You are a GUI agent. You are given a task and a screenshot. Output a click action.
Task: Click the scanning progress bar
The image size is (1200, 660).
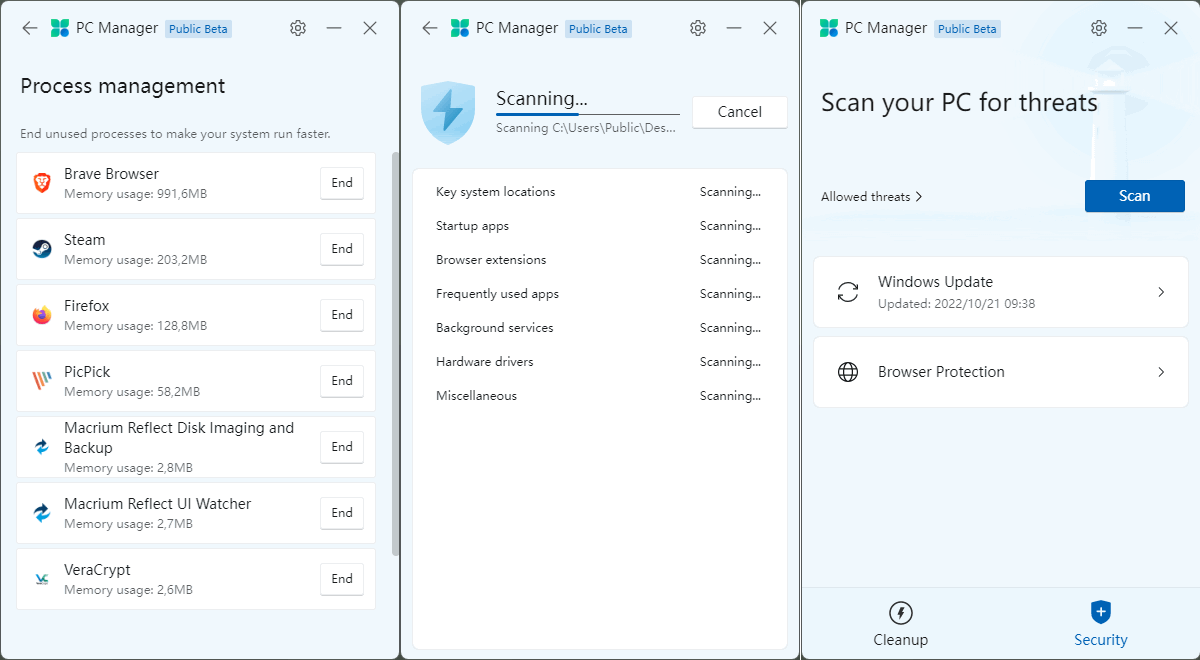point(587,115)
